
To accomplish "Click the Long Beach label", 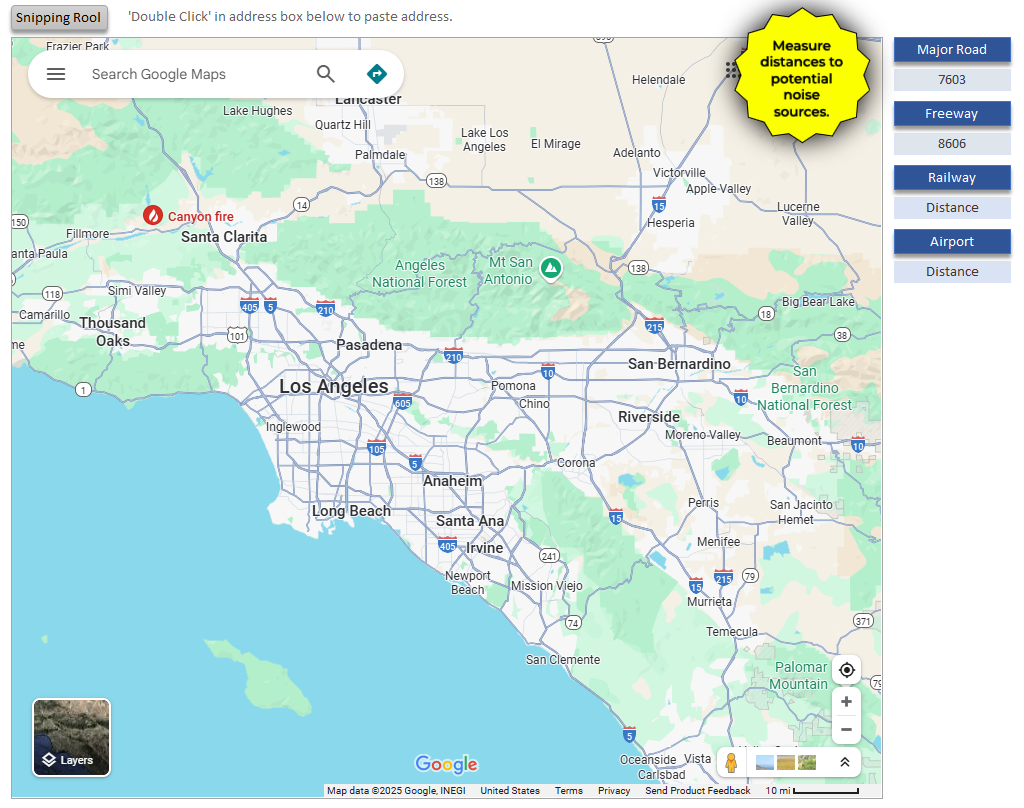I will [351, 511].
